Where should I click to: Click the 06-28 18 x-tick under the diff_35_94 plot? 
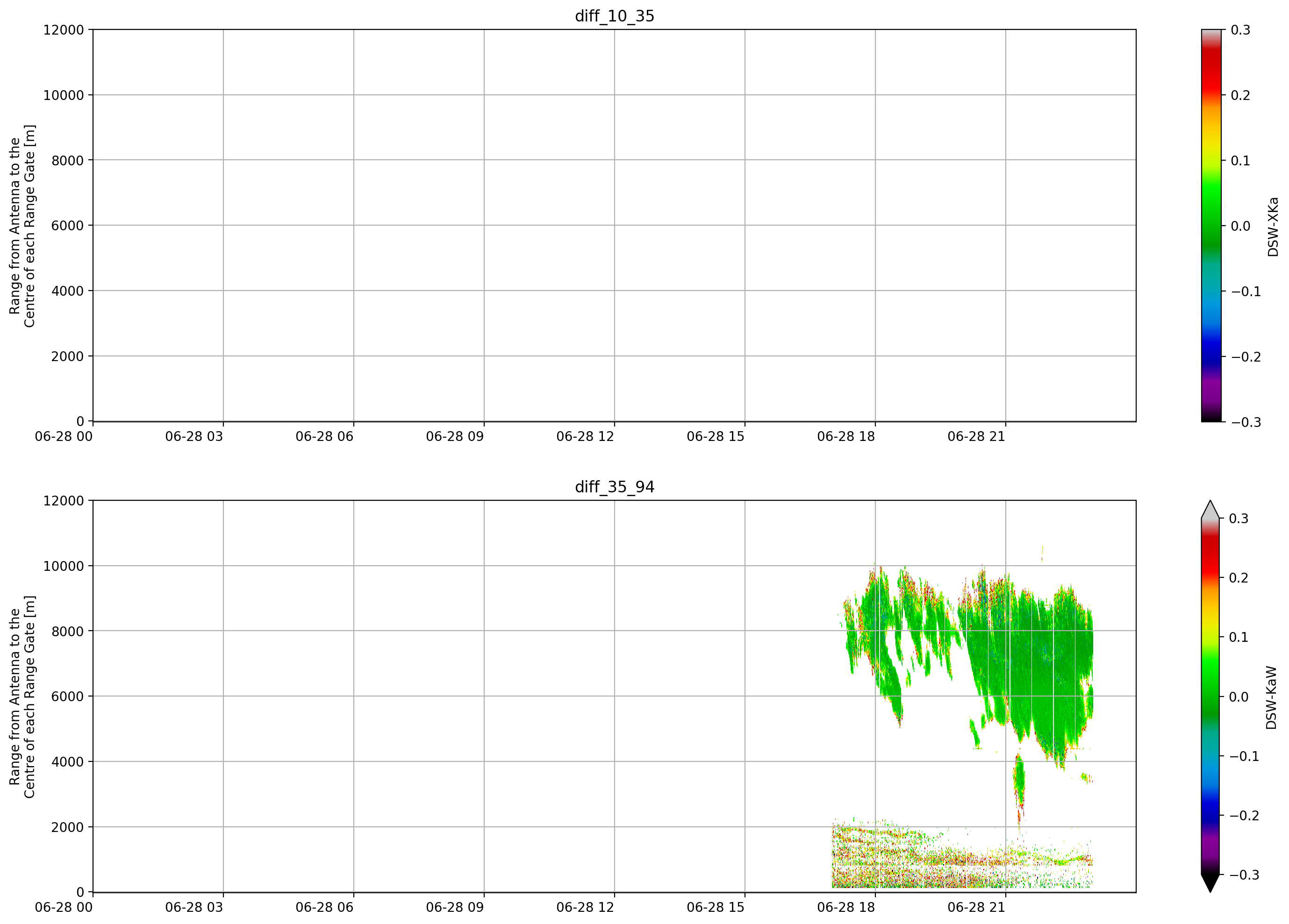click(x=846, y=908)
